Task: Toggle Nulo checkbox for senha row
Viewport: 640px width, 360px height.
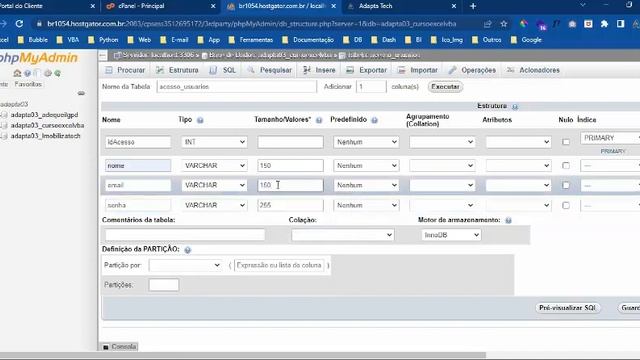Action: pos(566,205)
